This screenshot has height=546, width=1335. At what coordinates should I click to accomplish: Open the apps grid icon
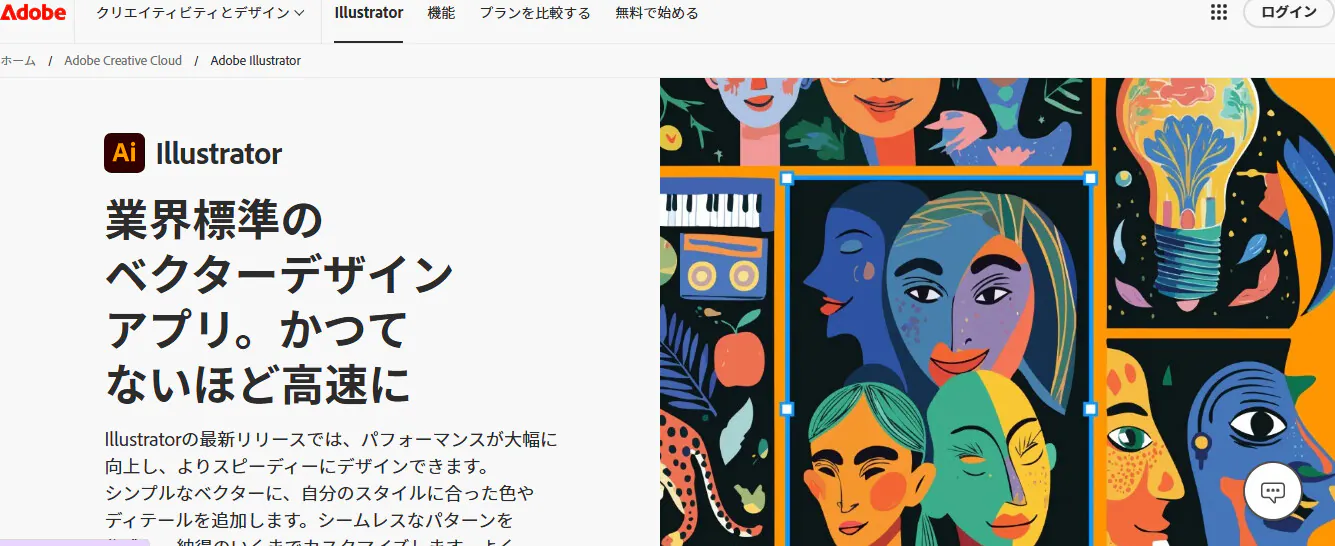coord(1218,12)
